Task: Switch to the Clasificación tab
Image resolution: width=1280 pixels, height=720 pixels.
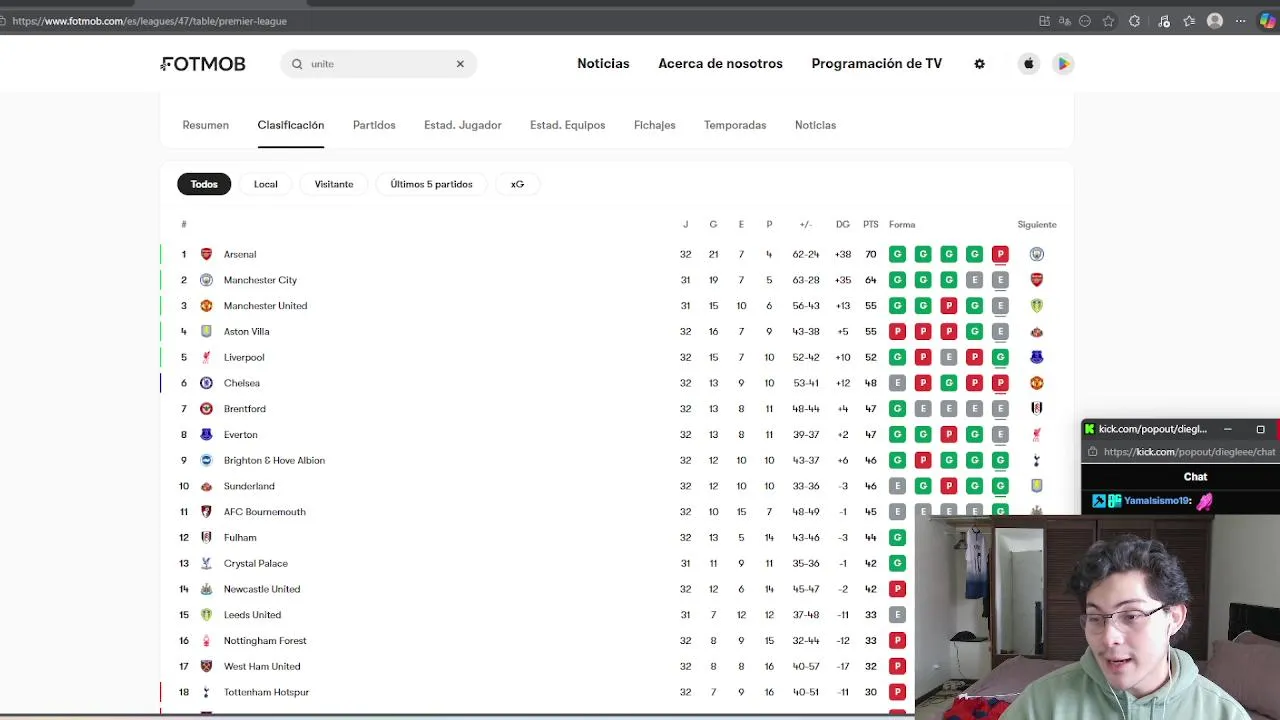Action: pyautogui.click(x=290, y=125)
